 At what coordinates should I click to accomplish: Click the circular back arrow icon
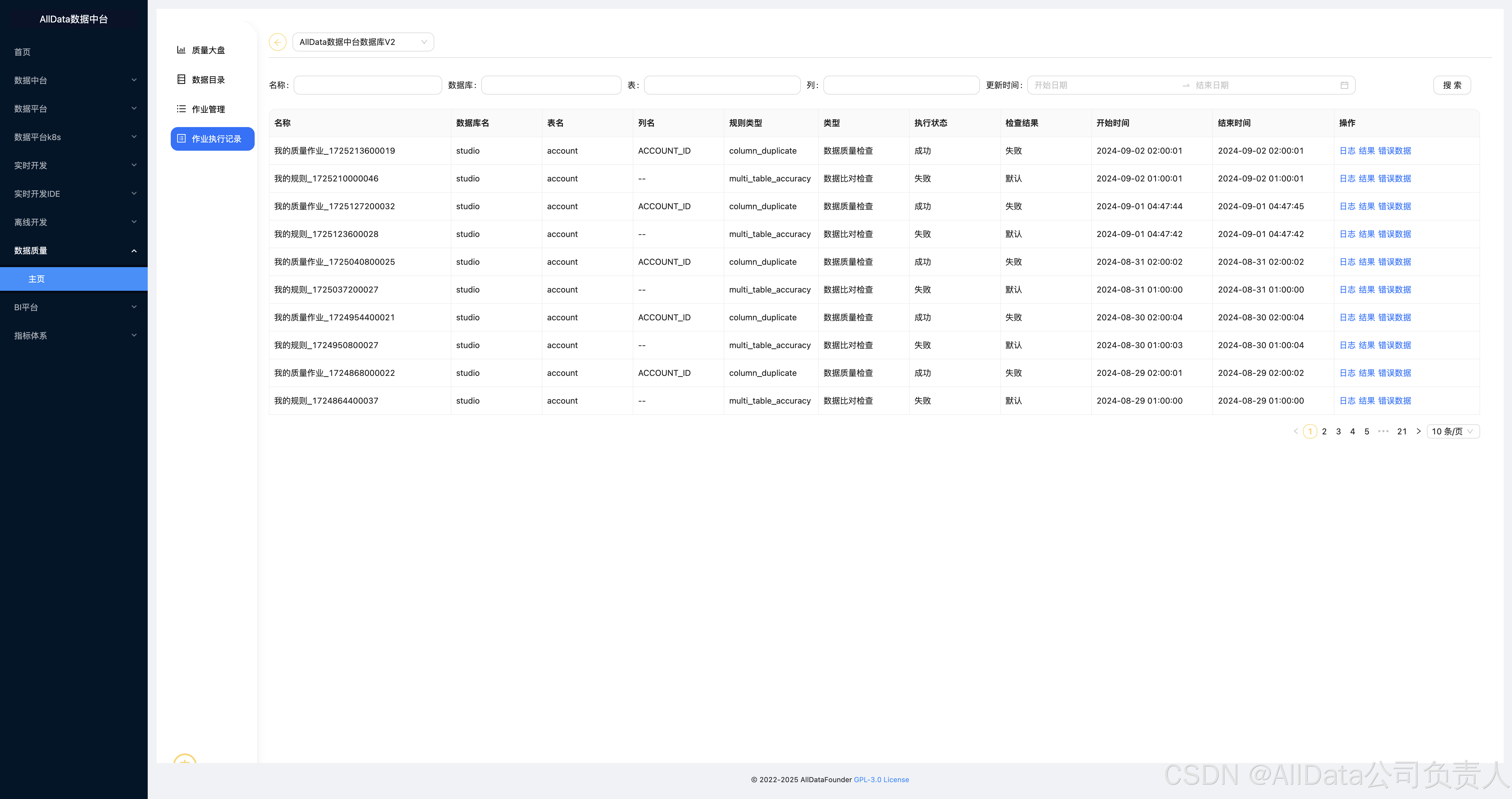[x=277, y=42]
